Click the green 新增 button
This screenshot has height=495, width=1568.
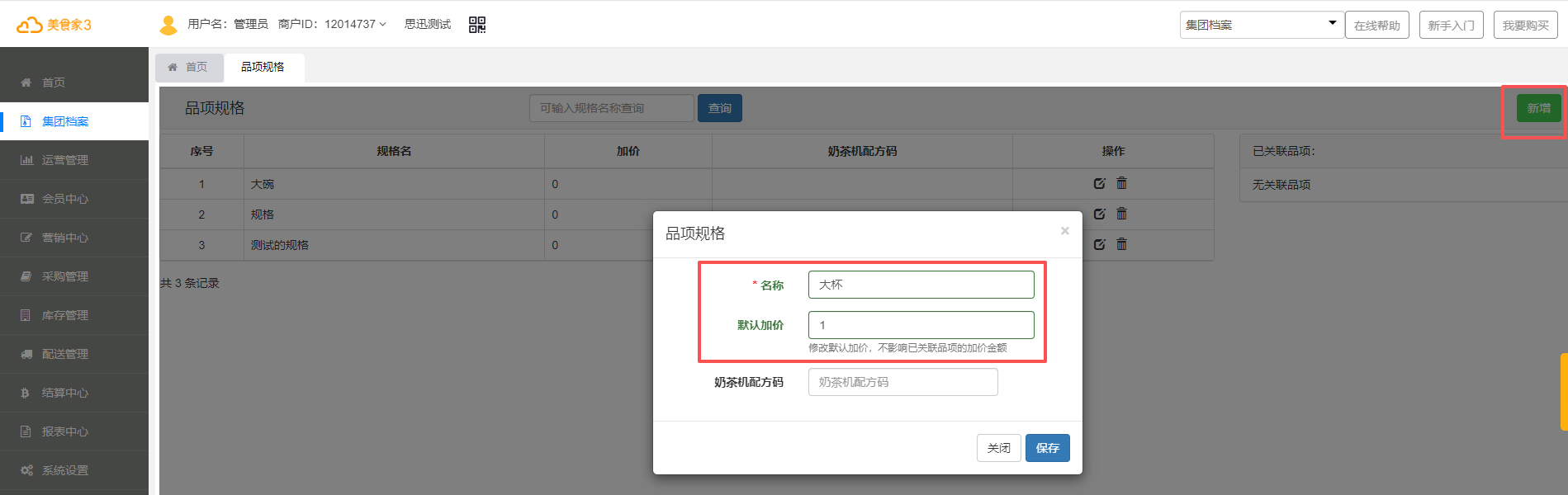(x=1537, y=108)
